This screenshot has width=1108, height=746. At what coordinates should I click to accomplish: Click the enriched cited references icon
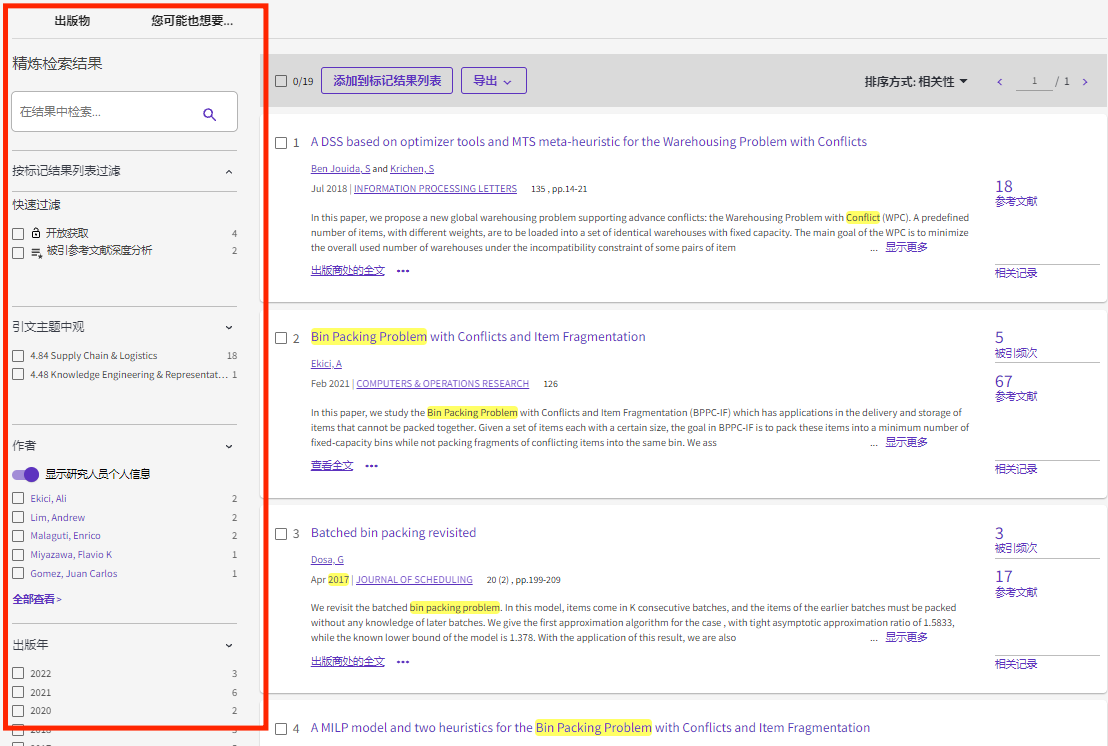pyautogui.click(x=36, y=252)
